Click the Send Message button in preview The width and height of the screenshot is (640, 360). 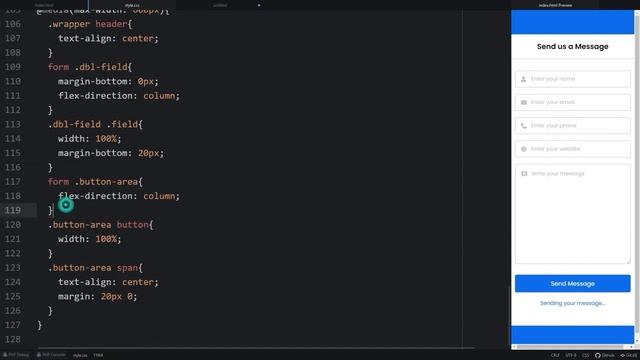pyautogui.click(x=572, y=283)
